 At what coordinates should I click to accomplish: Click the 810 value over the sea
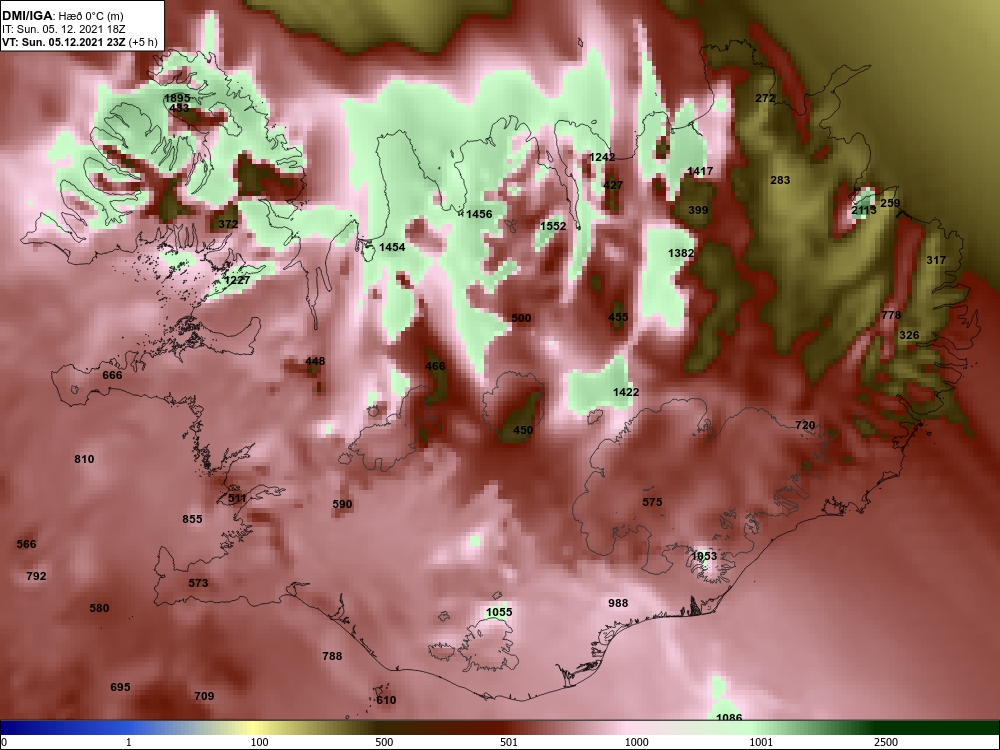coord(84,459)
